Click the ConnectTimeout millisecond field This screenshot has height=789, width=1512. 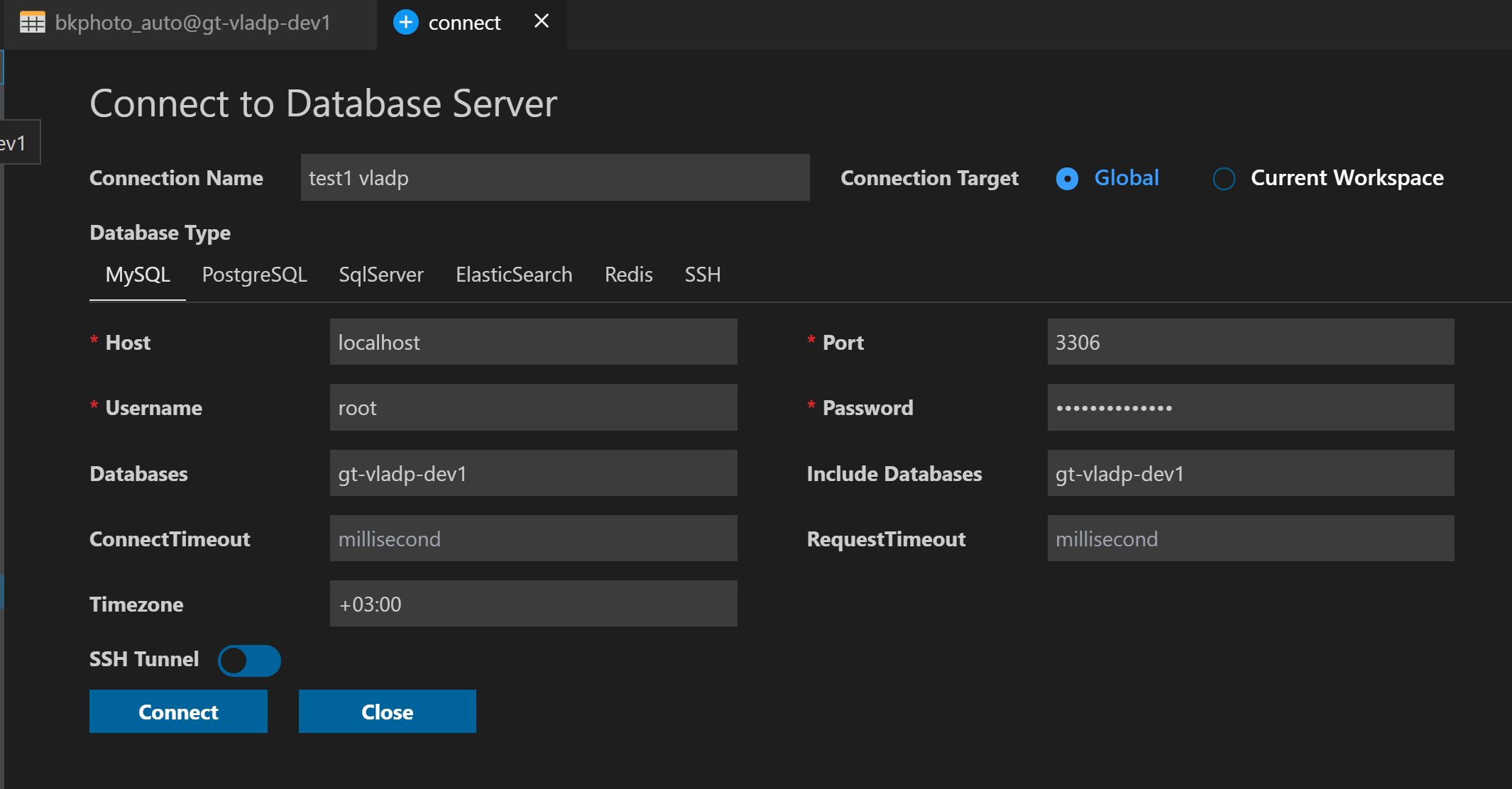click(x=533, y=539)
